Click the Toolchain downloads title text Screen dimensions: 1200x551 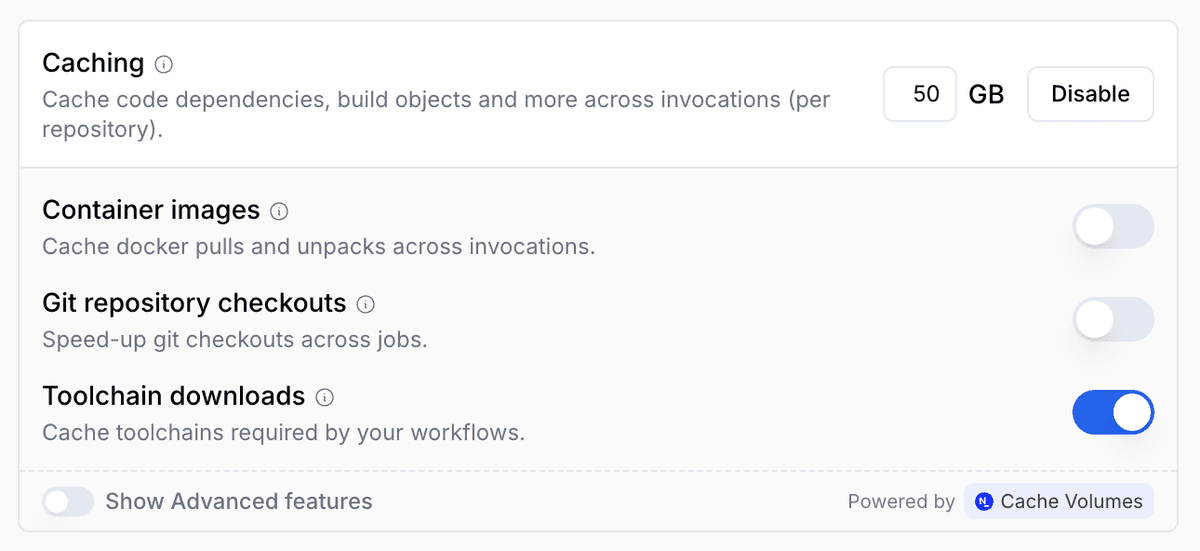[x=173, y=396]
